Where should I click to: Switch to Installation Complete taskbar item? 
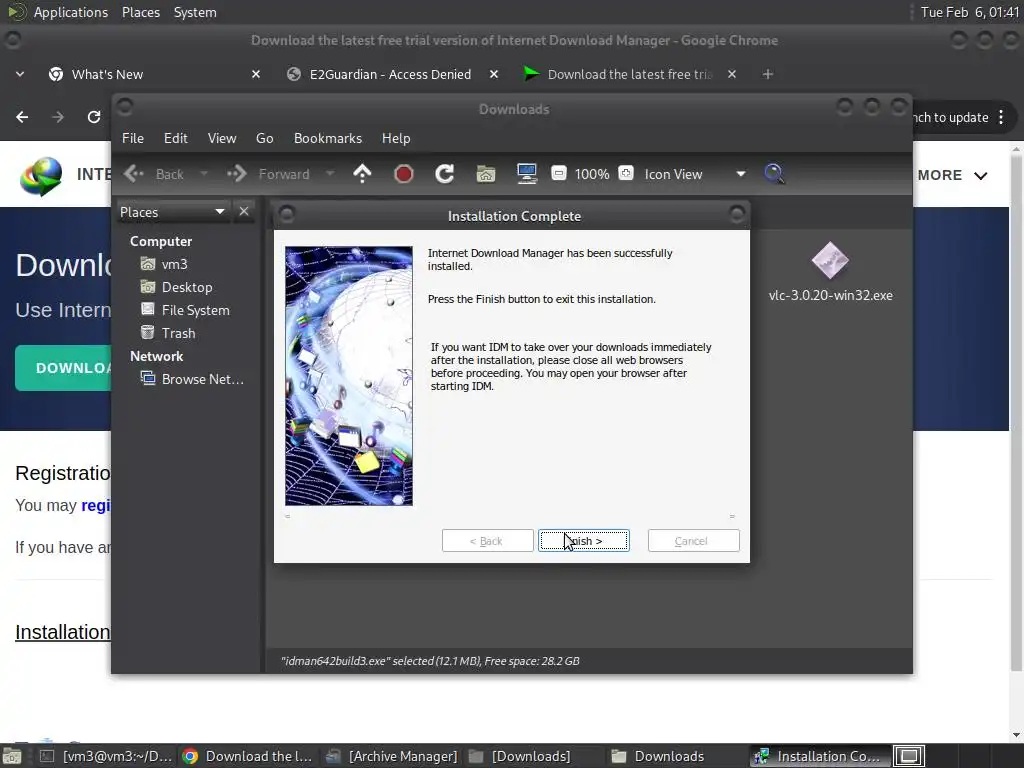(819, 756)
